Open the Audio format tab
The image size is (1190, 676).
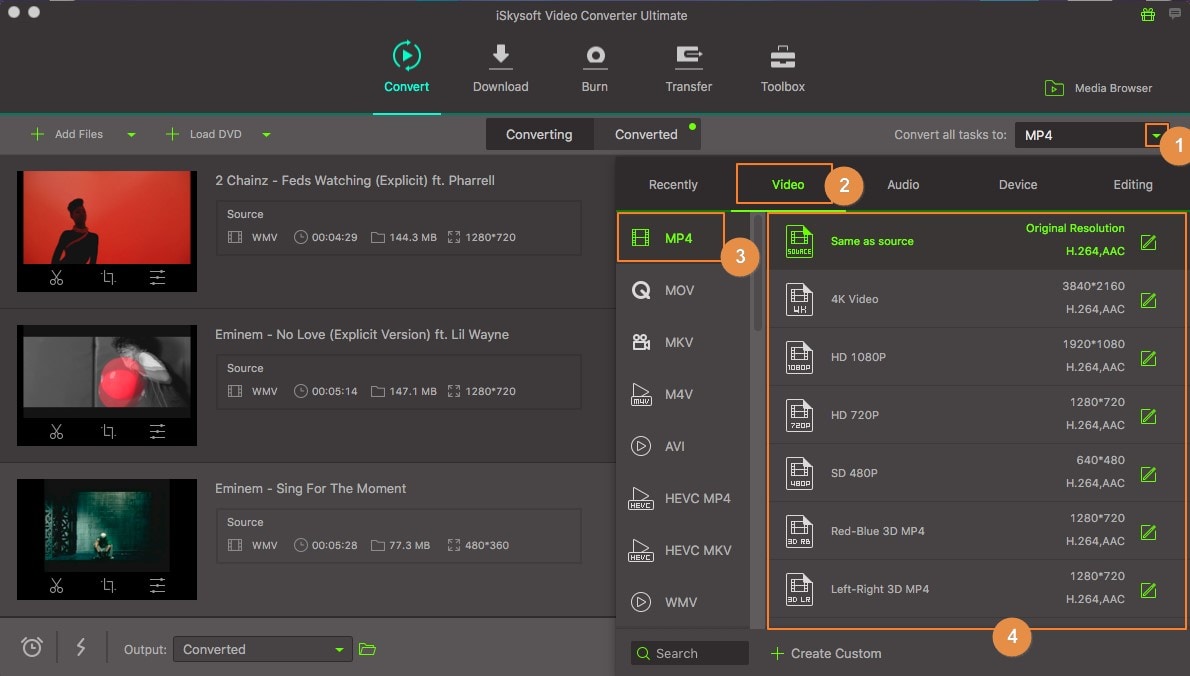tap(903, 184)
